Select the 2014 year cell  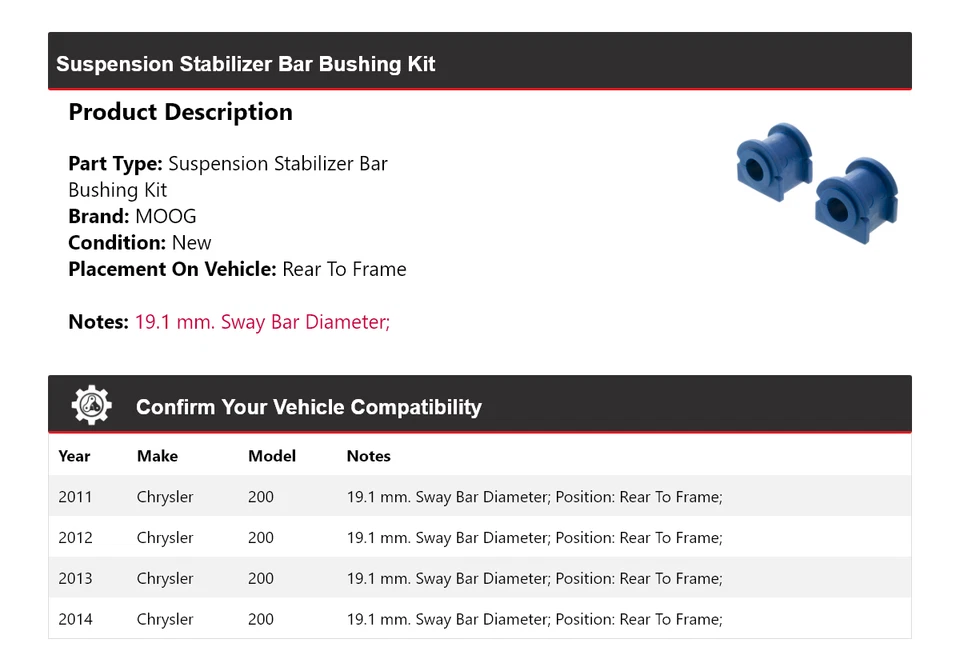pos(75,620)
